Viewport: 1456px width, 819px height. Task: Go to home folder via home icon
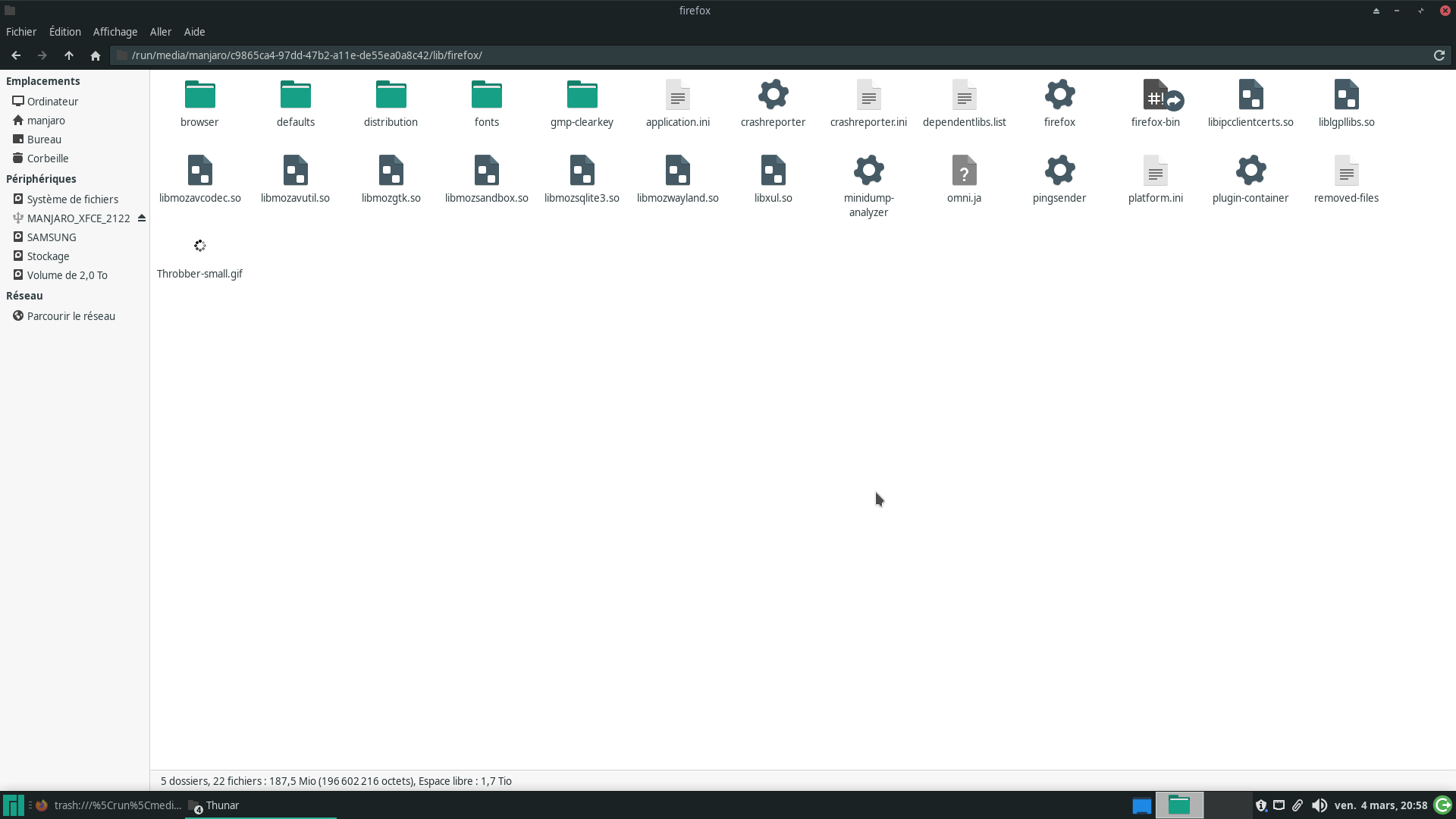point(96,55)
